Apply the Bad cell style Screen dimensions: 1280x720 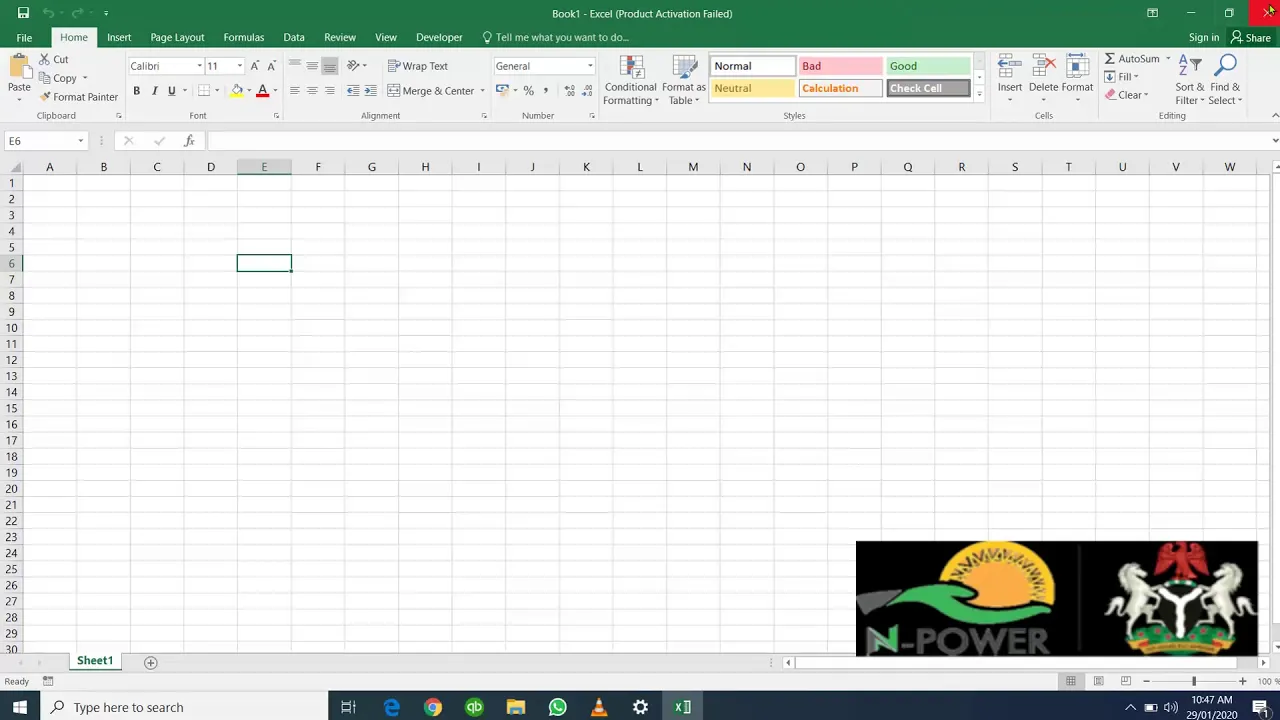[x=840, y=66]
